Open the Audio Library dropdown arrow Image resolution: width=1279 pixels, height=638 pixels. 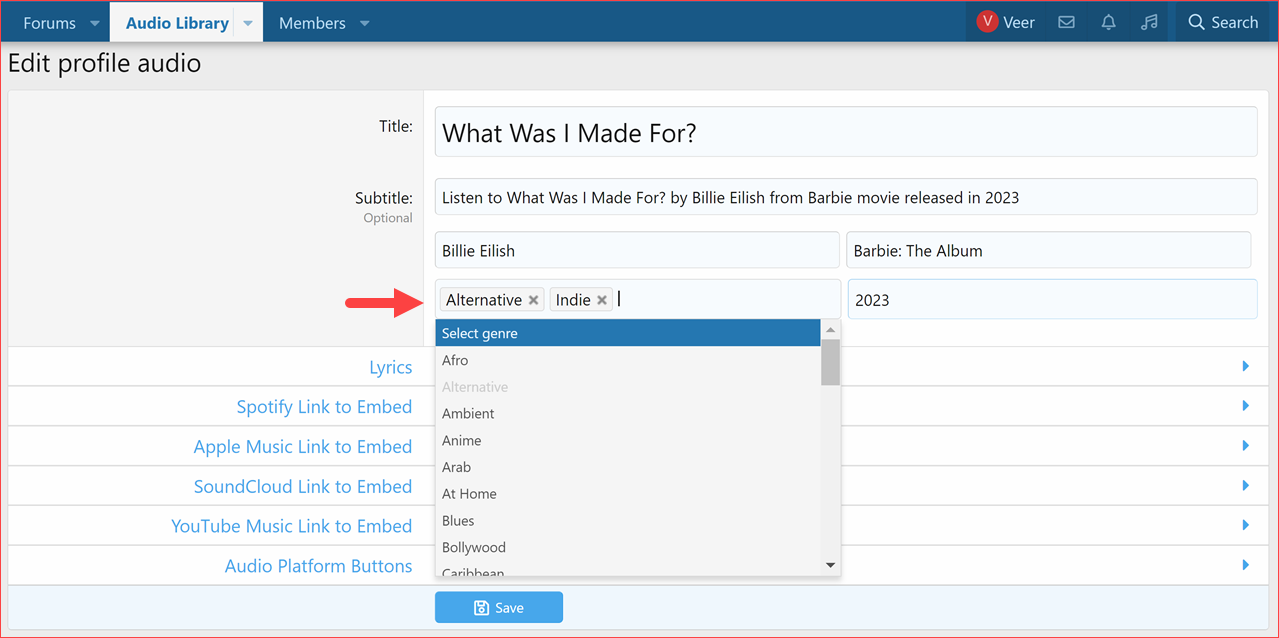[248, 23]
